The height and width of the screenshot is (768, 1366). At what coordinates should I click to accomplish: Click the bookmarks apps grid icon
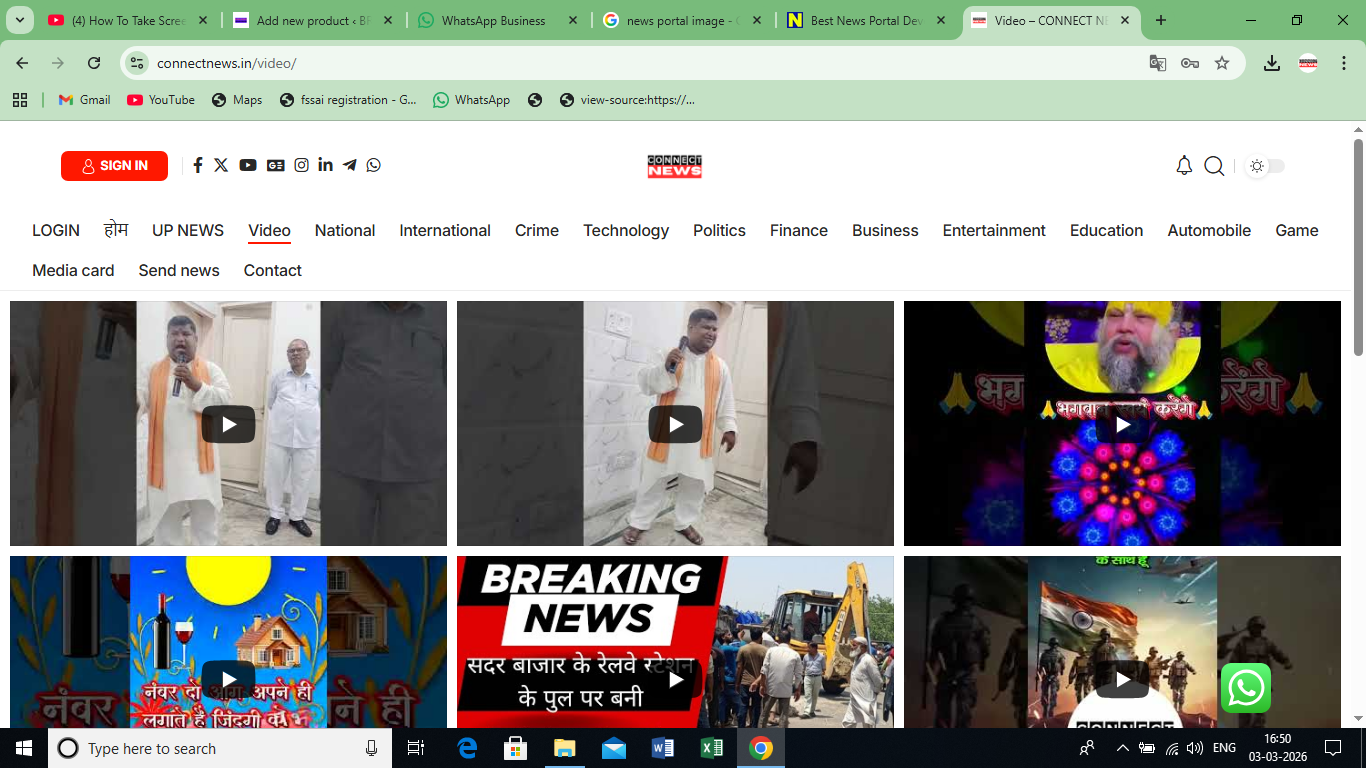20,99
